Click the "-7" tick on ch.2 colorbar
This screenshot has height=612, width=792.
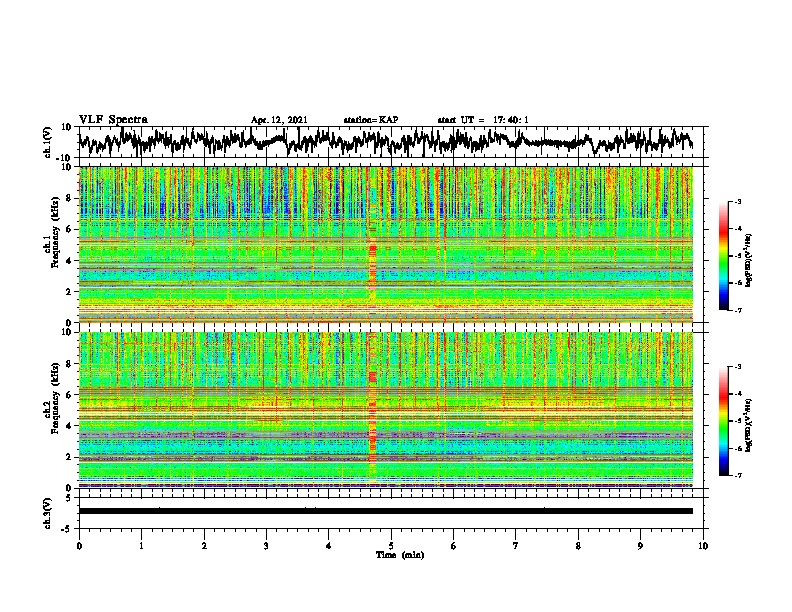pos(737,475)
